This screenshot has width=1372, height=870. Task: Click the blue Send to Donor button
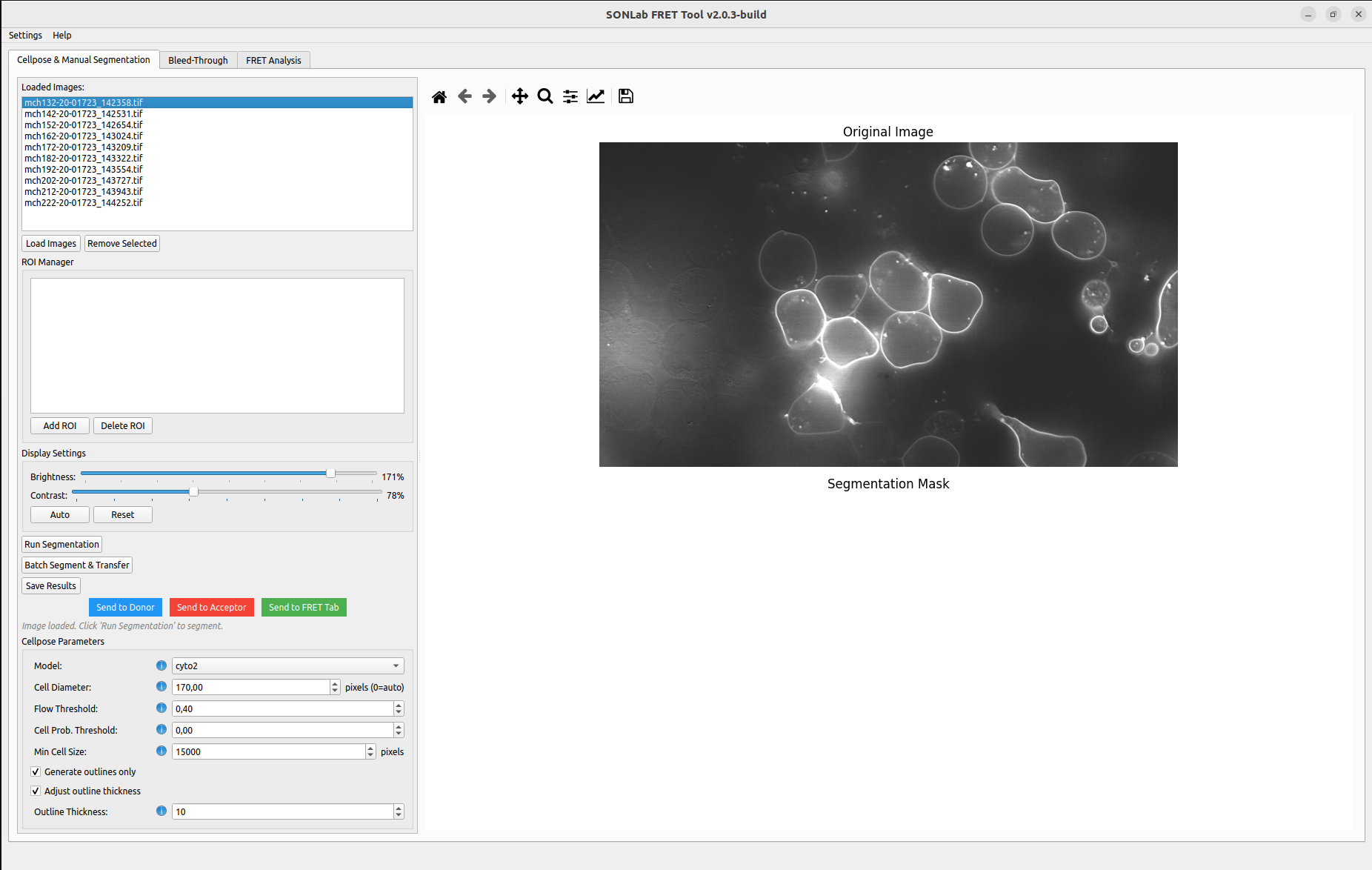click(x=125, y=607)
